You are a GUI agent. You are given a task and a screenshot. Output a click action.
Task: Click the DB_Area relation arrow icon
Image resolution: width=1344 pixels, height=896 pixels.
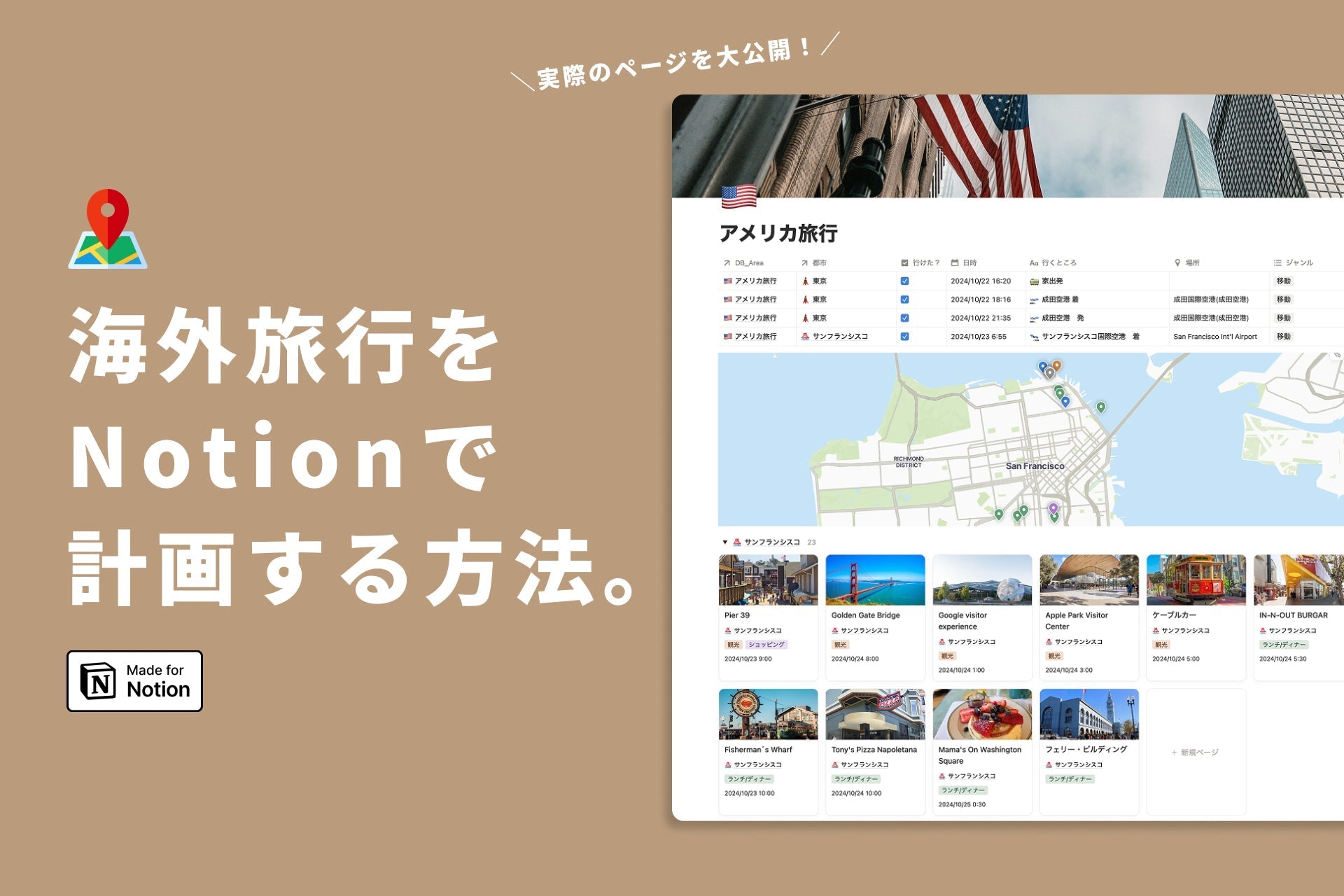click(x=726, y=262)
